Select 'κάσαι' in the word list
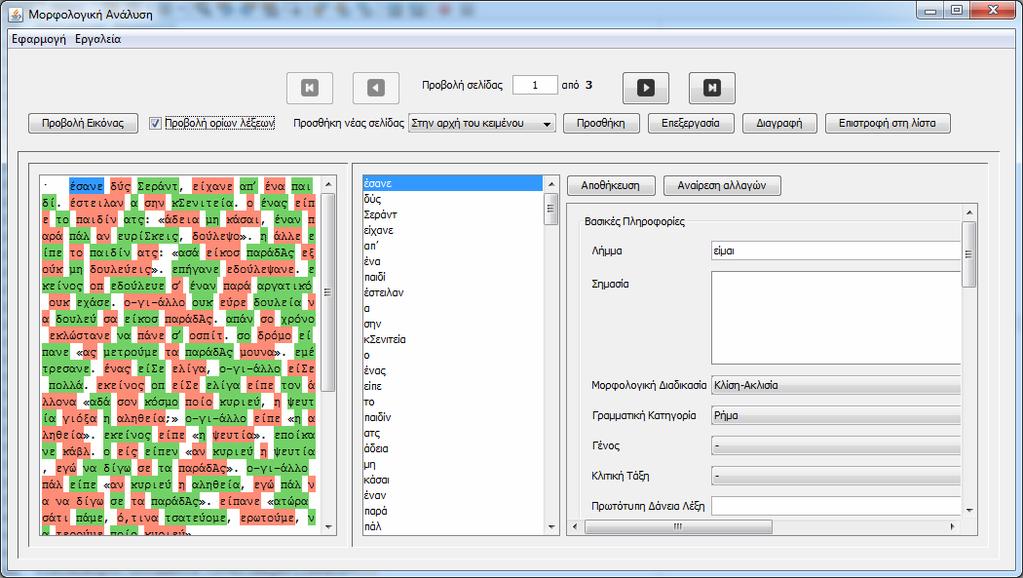1023x578 pixels. tap(453, 480)
